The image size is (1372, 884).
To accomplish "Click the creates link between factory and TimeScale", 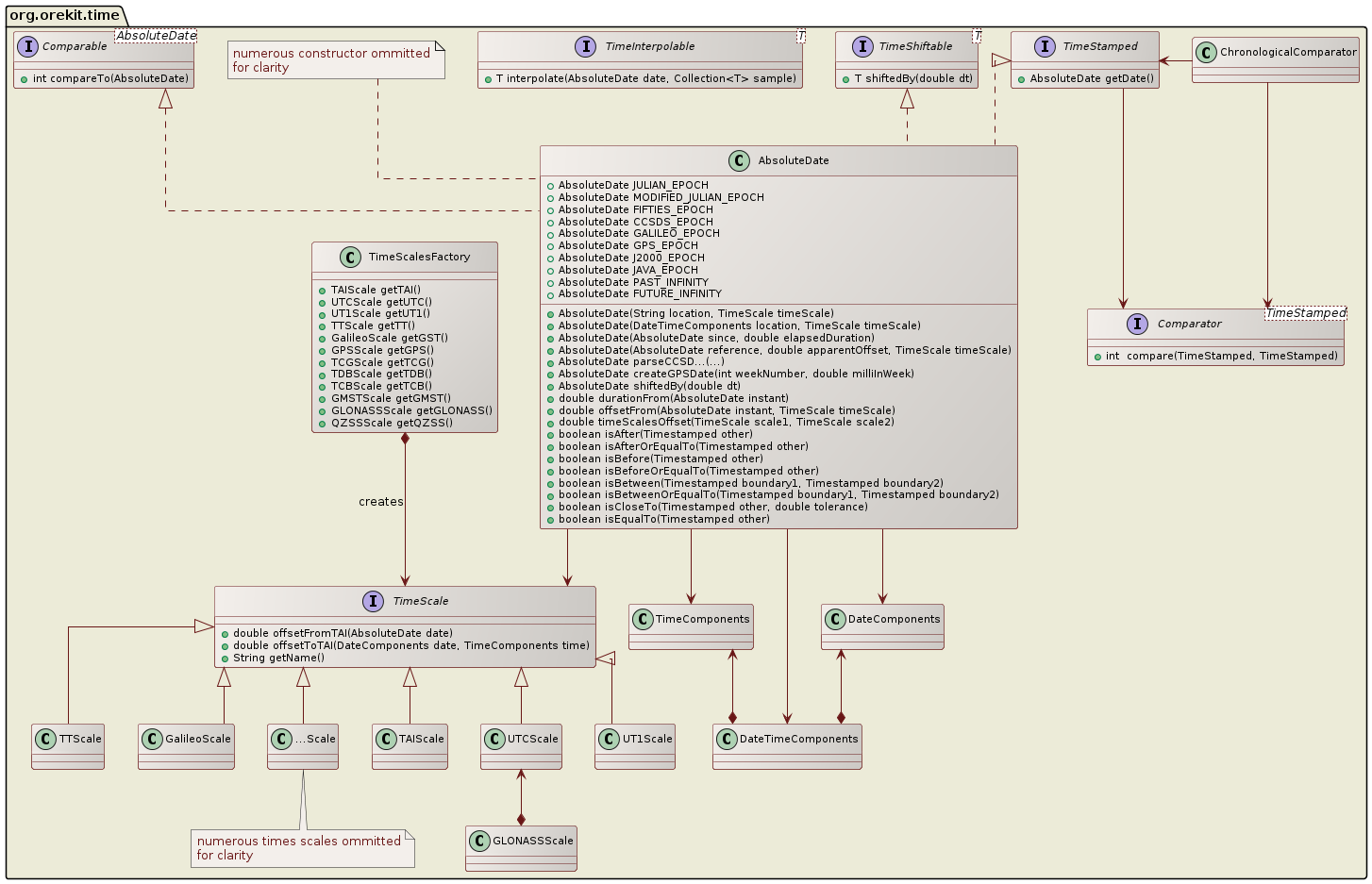I will 380,501.
